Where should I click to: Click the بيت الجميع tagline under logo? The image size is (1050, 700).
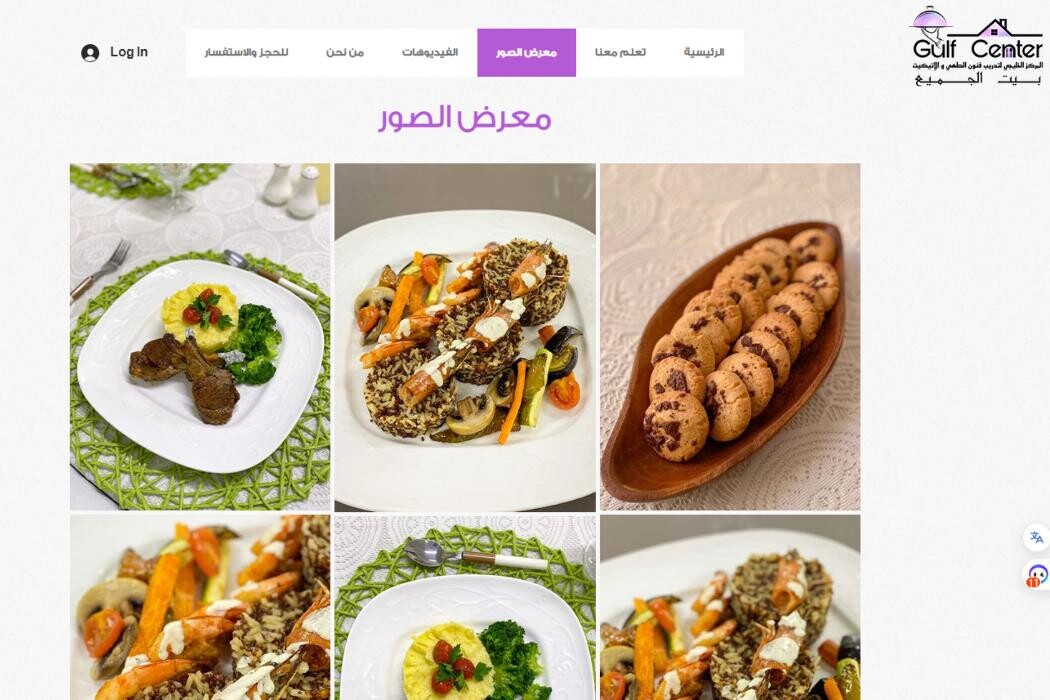pos(978,79)
